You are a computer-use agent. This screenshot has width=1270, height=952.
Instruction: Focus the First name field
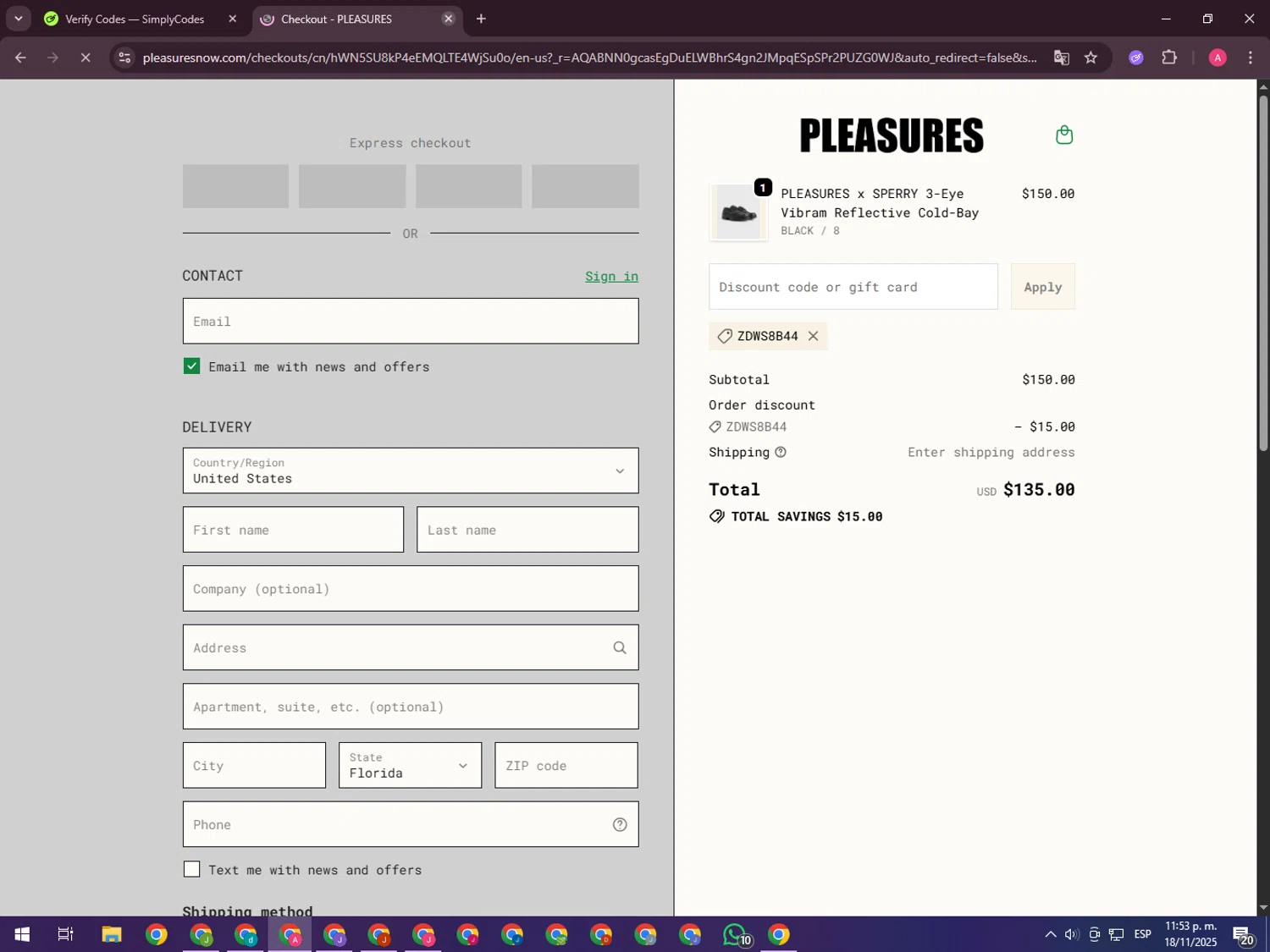click(x=293, y=530)
